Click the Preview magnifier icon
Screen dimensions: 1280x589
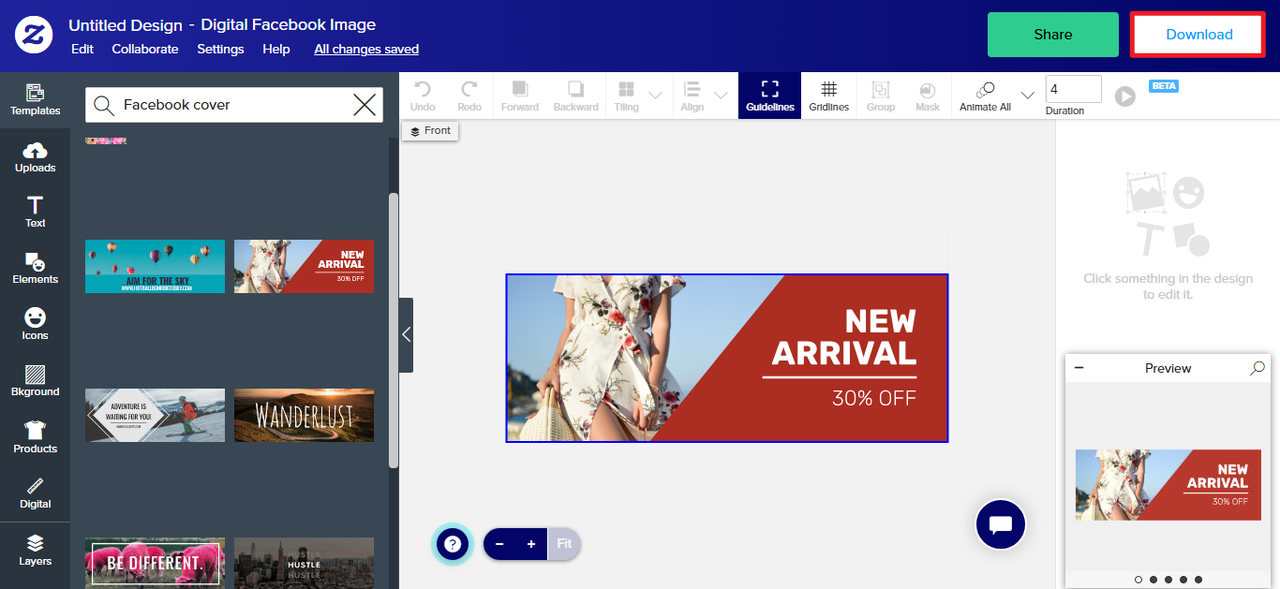pos(1257,368)
